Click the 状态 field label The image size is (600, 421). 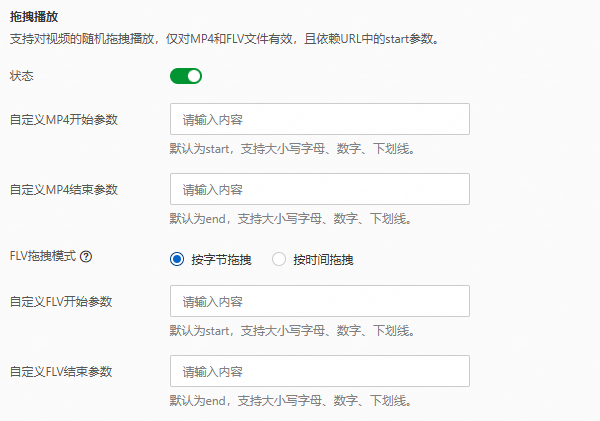coord(20,76)
